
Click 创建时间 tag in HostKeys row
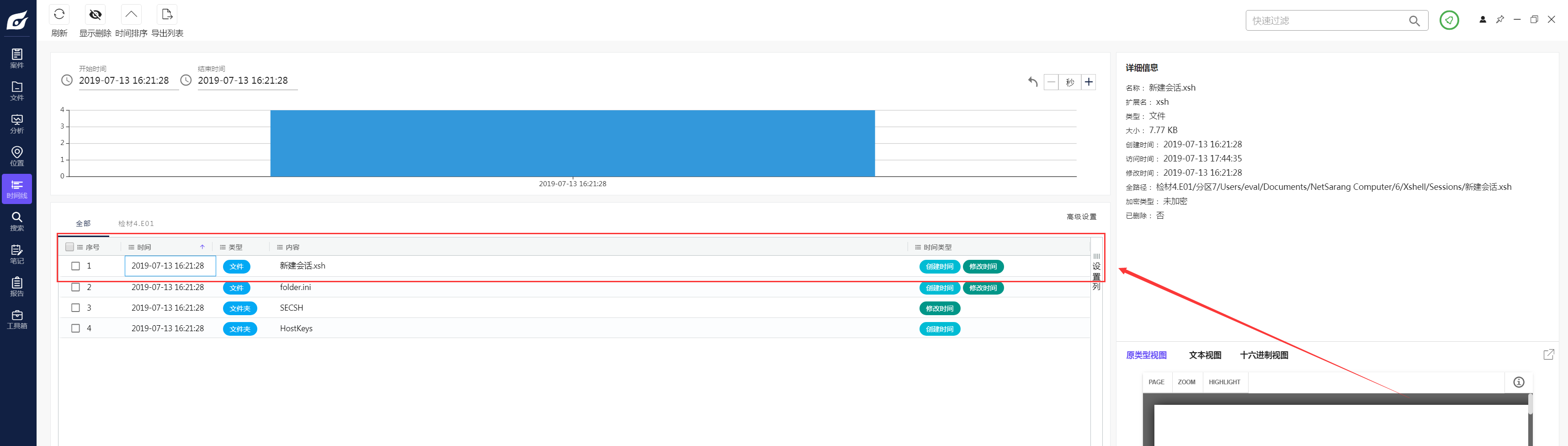pyautogui.click(x=939, y=329)
